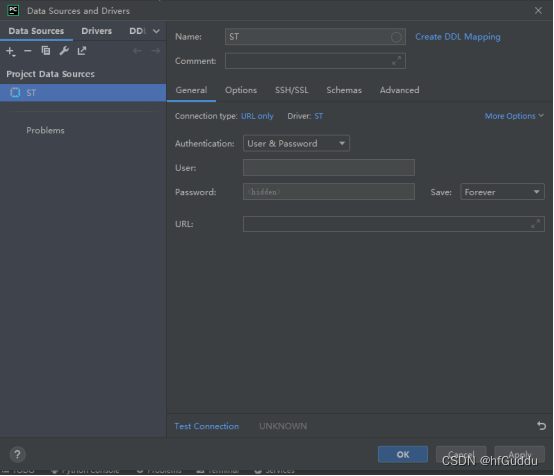Open the hidden tabs chevron beside DDL
The image size is (554, 476).
(156, 31)
